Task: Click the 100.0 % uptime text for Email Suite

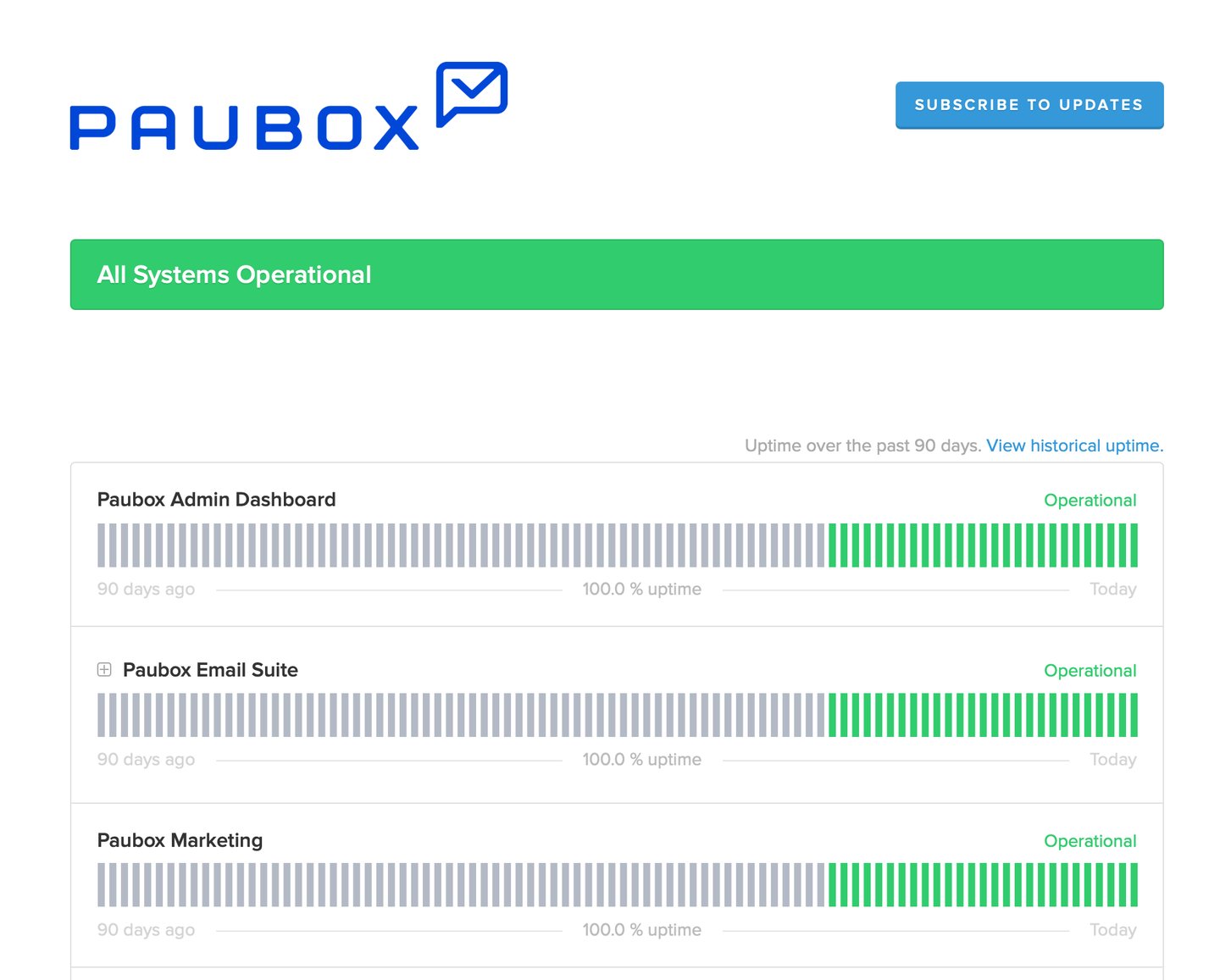Action: point(642,760)
